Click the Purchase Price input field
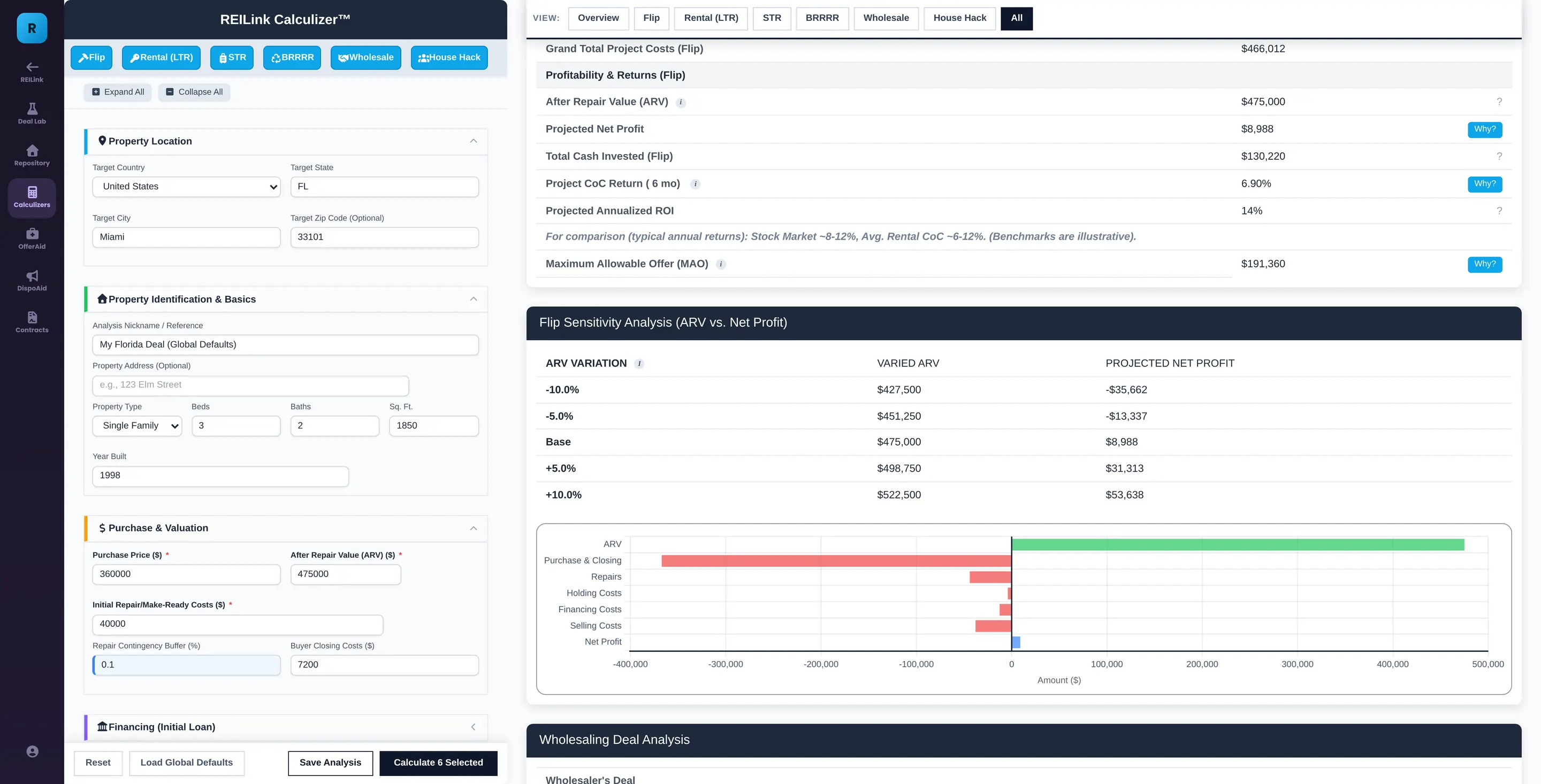This screenshot has height=784, width=1541. [187, 574]
